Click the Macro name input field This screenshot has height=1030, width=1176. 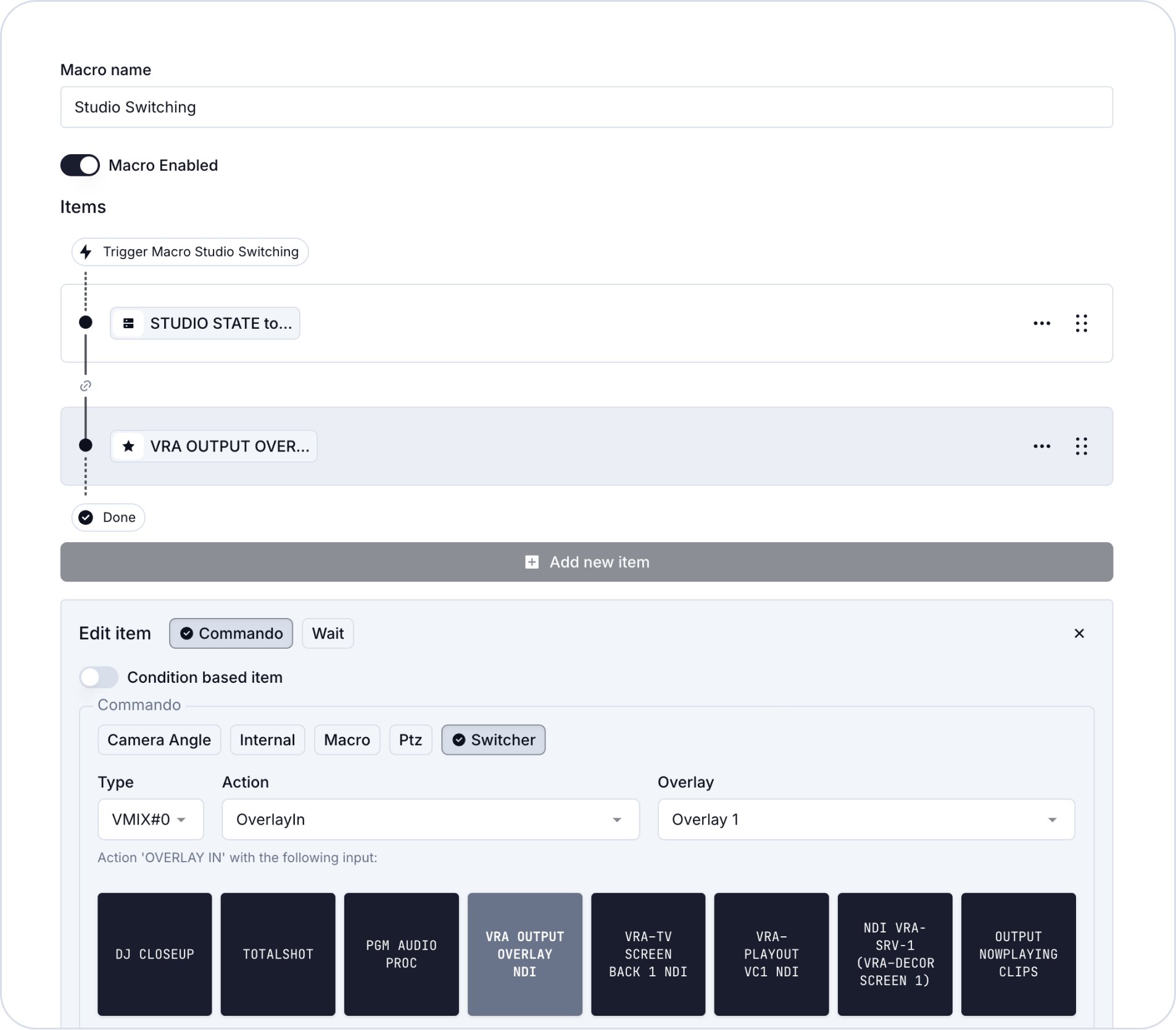[586, 107]
